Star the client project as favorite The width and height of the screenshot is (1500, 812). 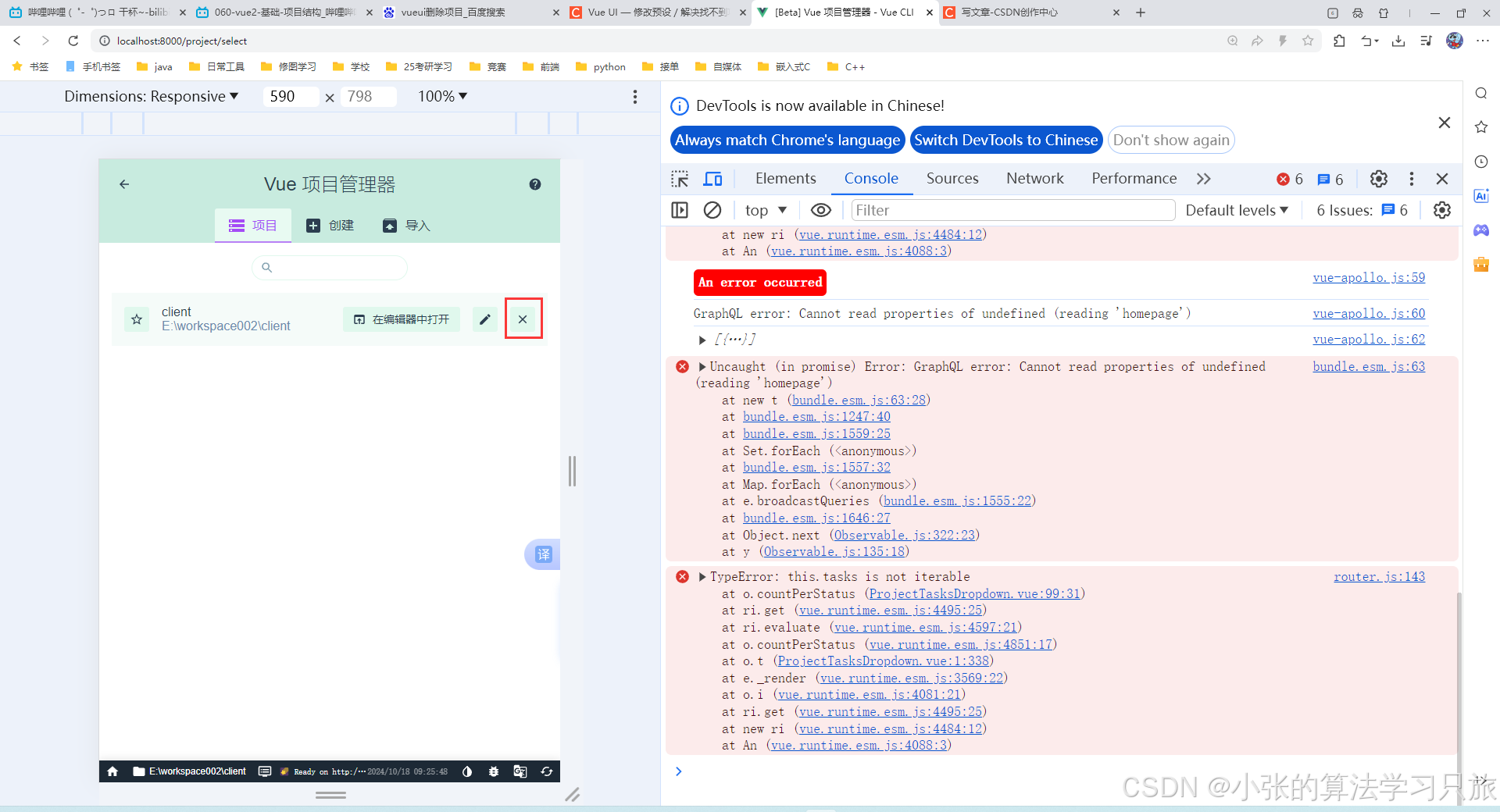136,319
